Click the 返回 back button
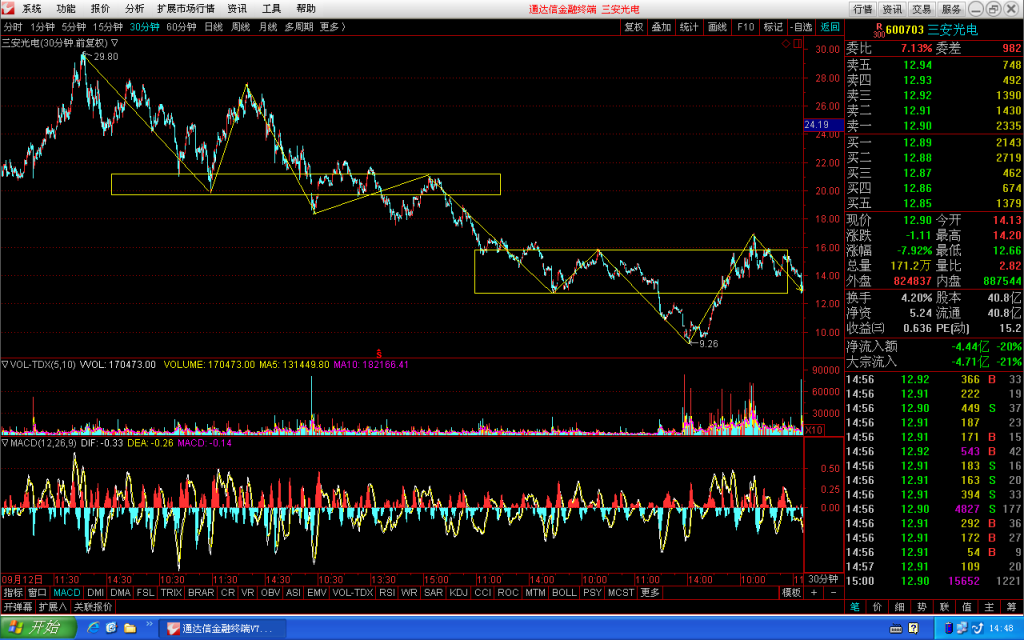The height and width of the screenshot is (640, 1024). [x=829, y=27]
